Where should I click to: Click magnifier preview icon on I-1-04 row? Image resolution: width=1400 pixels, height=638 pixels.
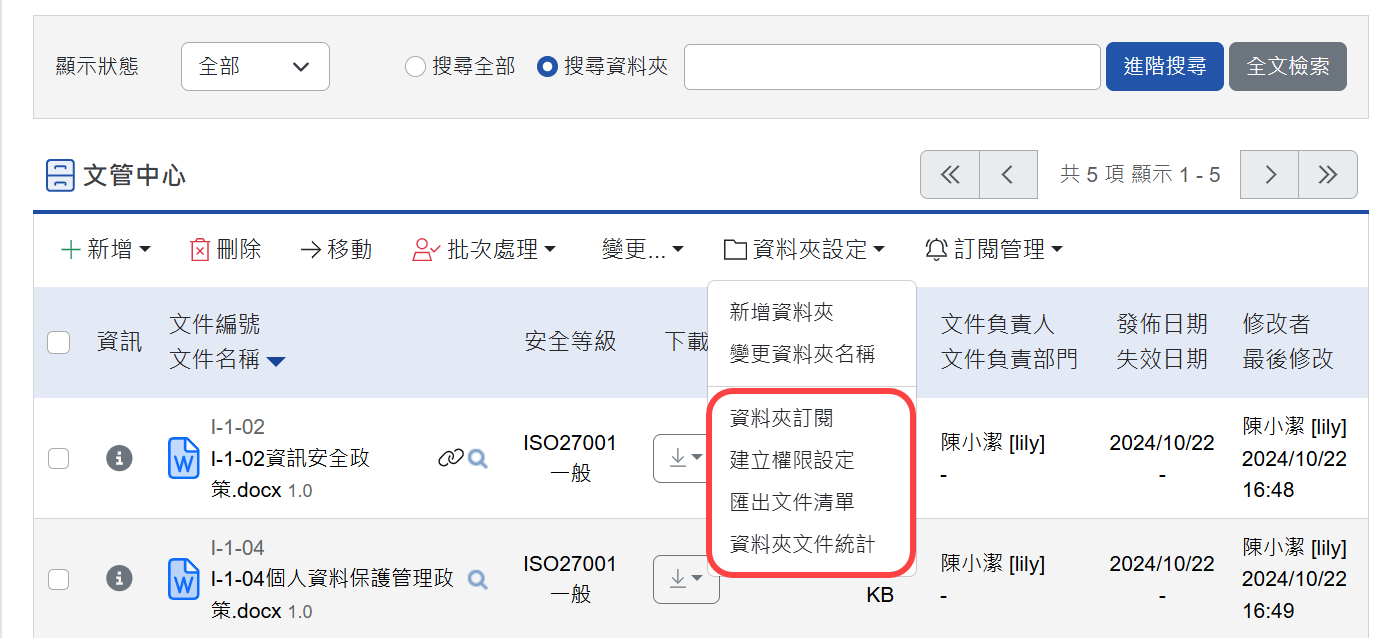[x=478, y=579]
